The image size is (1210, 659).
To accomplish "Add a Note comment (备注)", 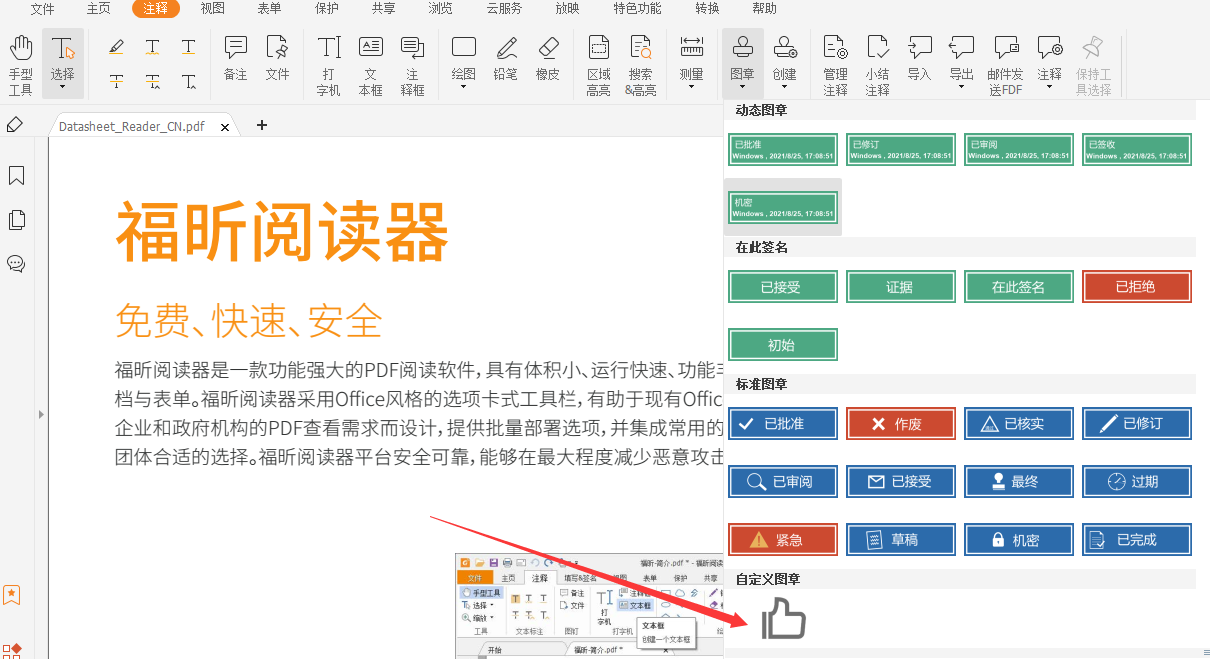I will [x=235, y=58].
